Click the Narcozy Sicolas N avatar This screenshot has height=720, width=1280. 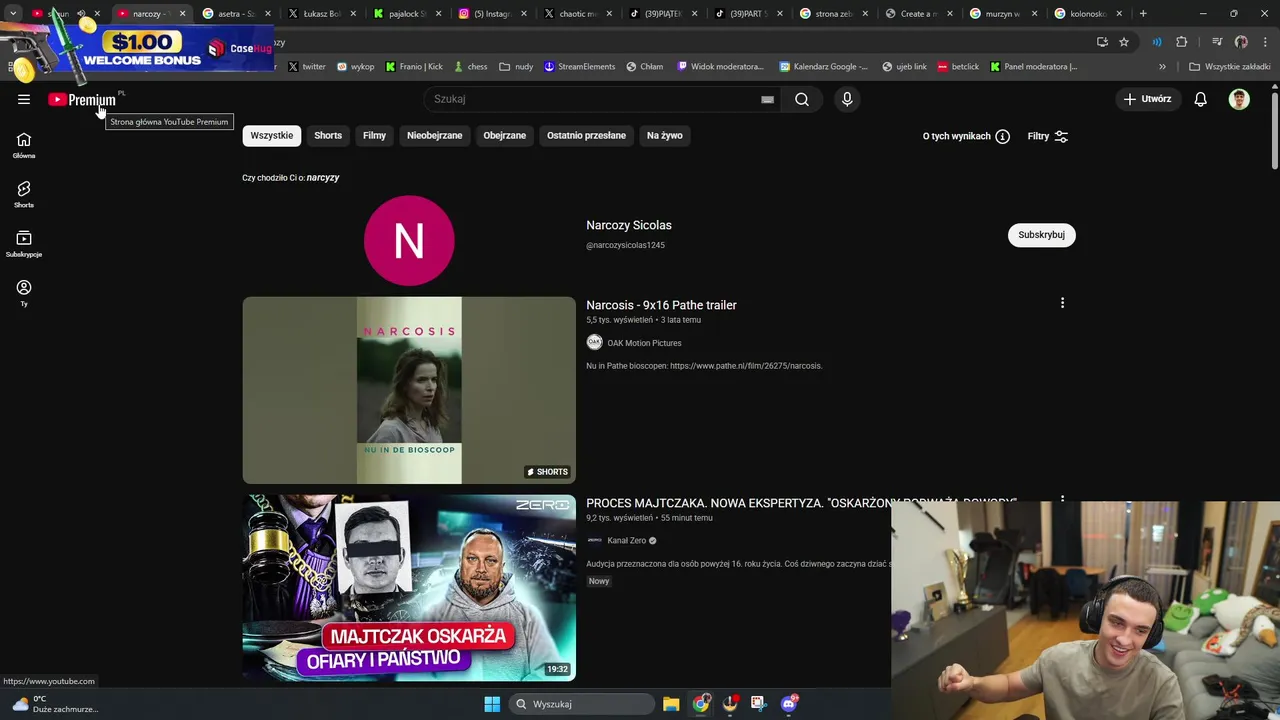pos(409,241)
